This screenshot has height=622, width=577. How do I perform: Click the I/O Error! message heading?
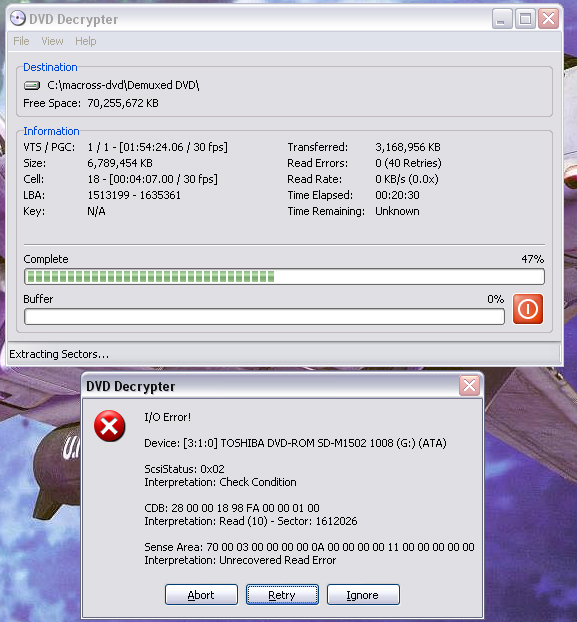coord(167,417)
